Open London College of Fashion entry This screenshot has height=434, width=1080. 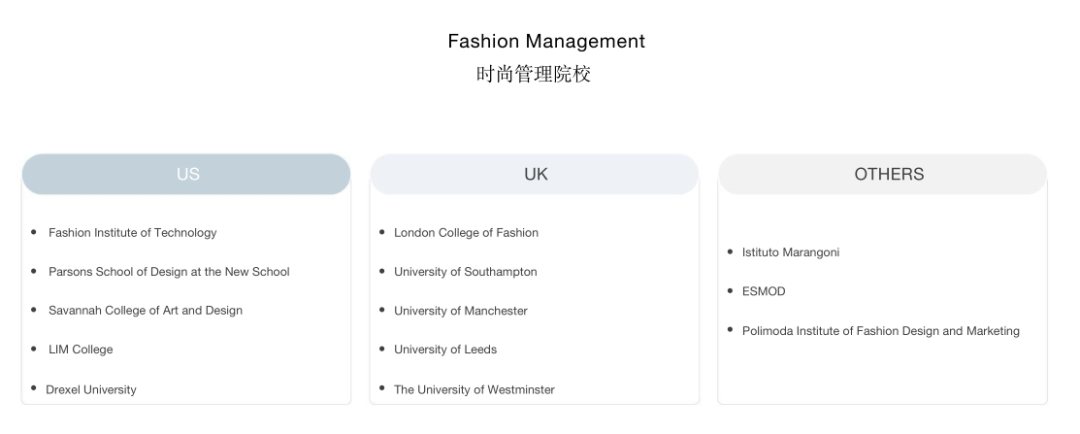pos(466,233)
